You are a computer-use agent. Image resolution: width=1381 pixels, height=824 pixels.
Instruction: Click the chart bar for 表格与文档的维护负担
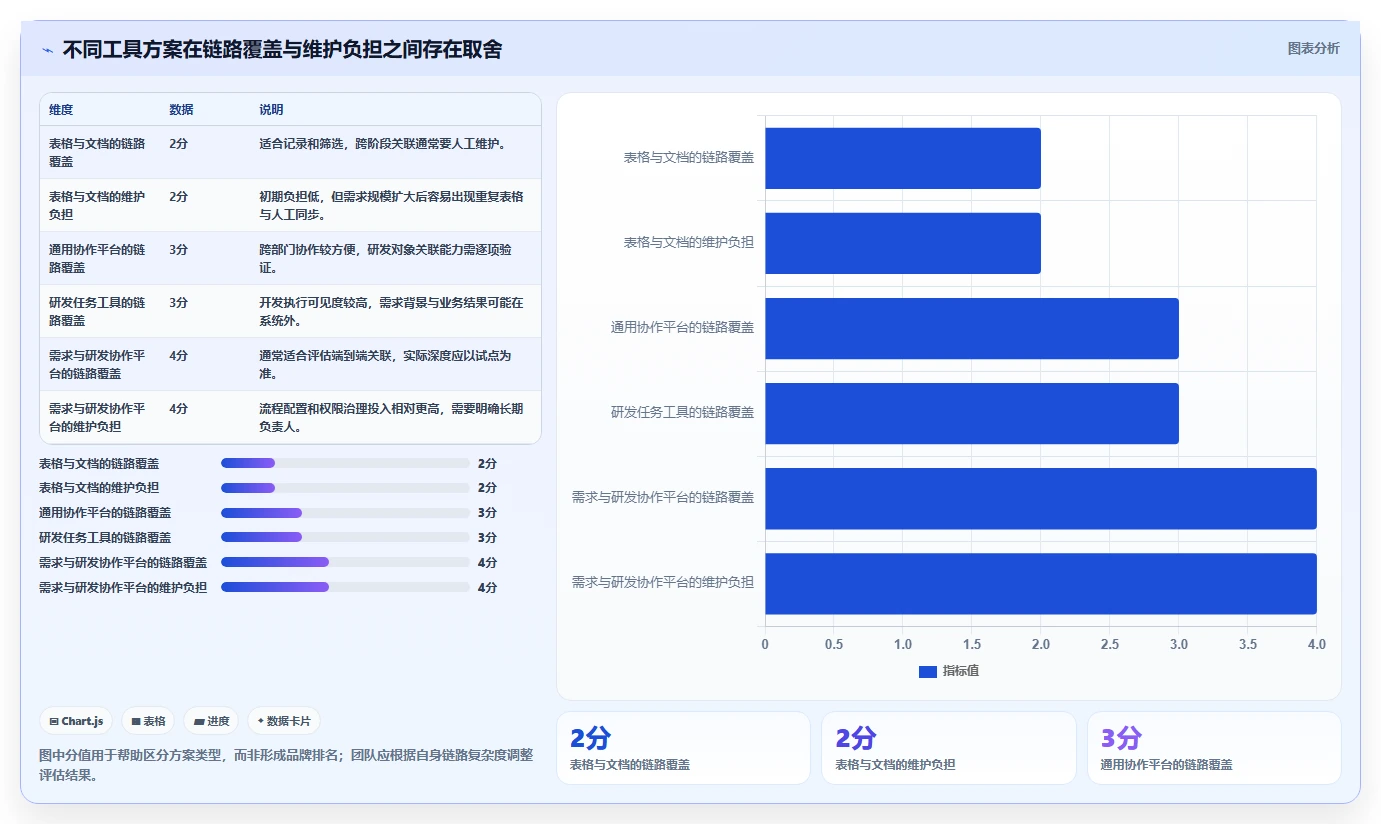point(903,243)
